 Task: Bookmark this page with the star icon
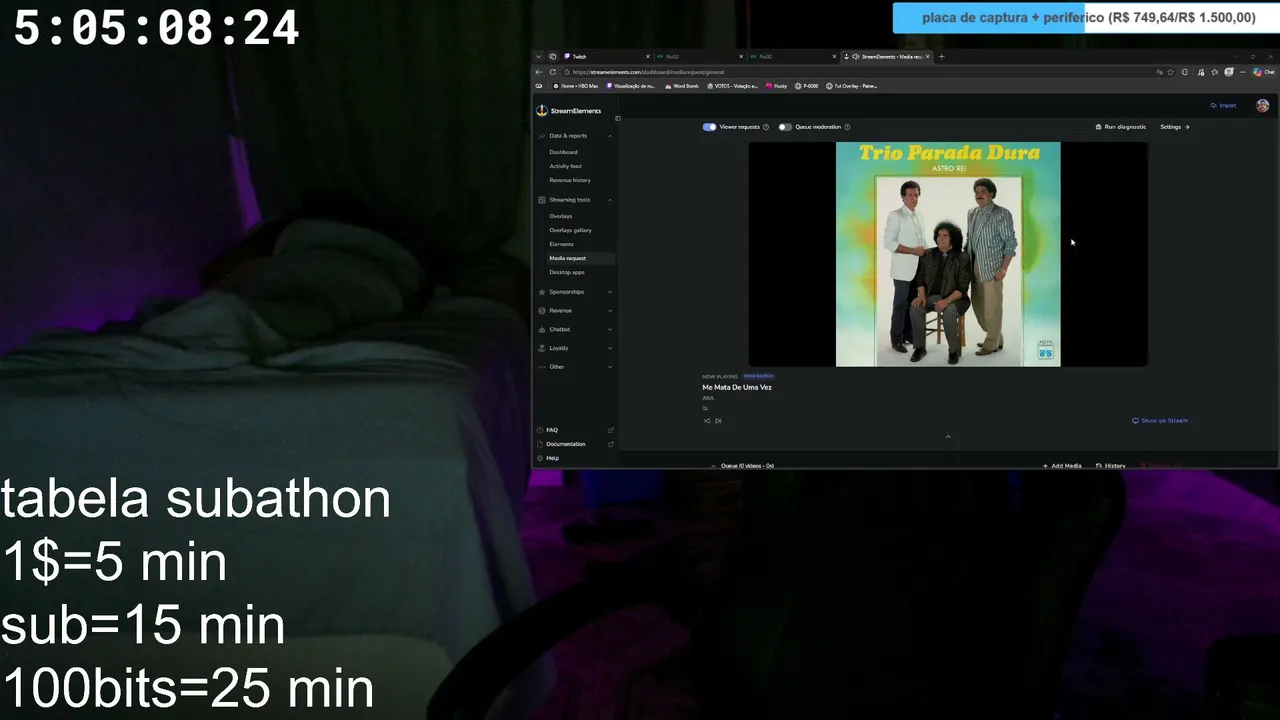[x=1171, y=72]
